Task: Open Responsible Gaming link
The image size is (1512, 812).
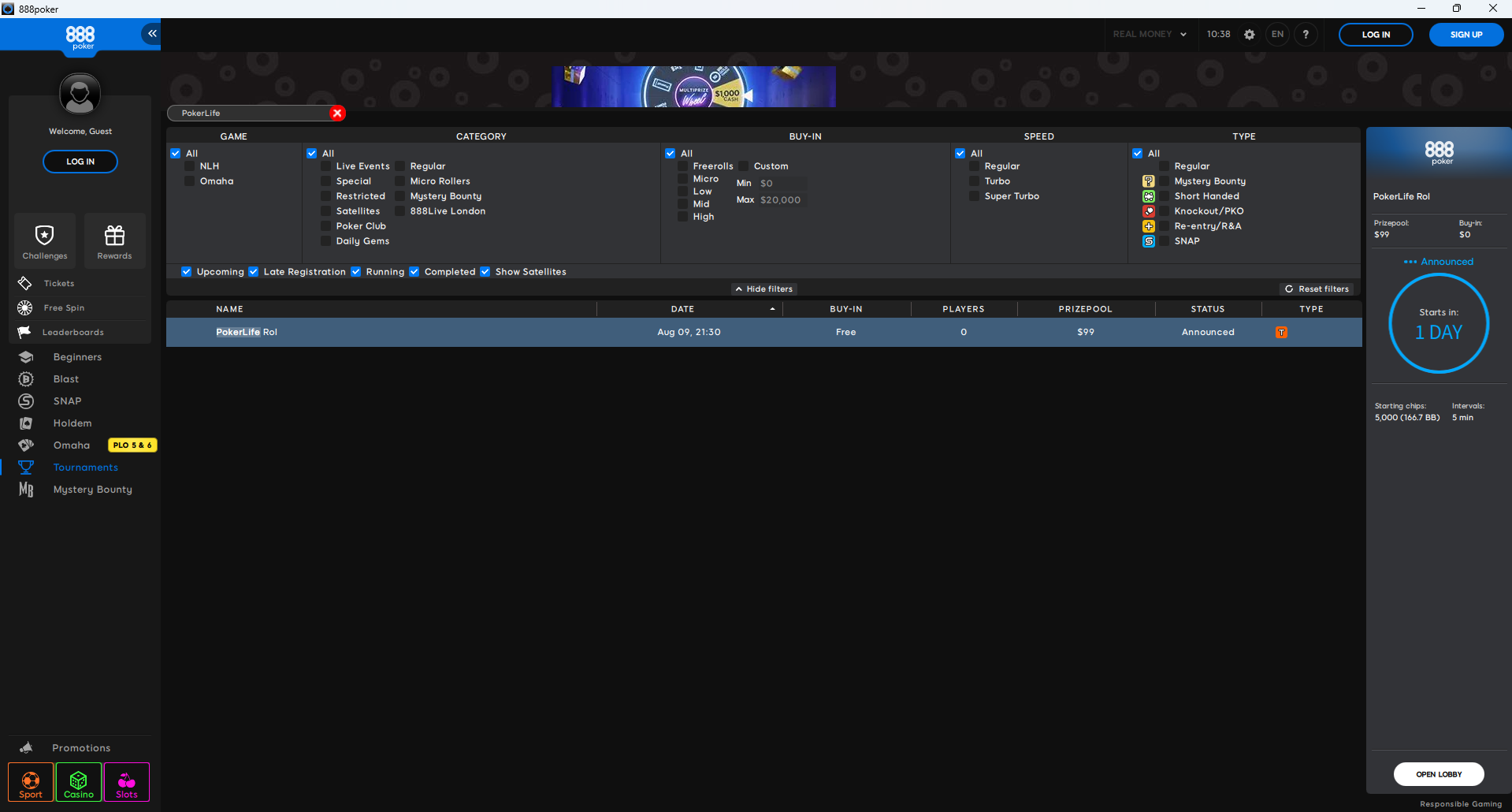Action: tap(1461, 804)
